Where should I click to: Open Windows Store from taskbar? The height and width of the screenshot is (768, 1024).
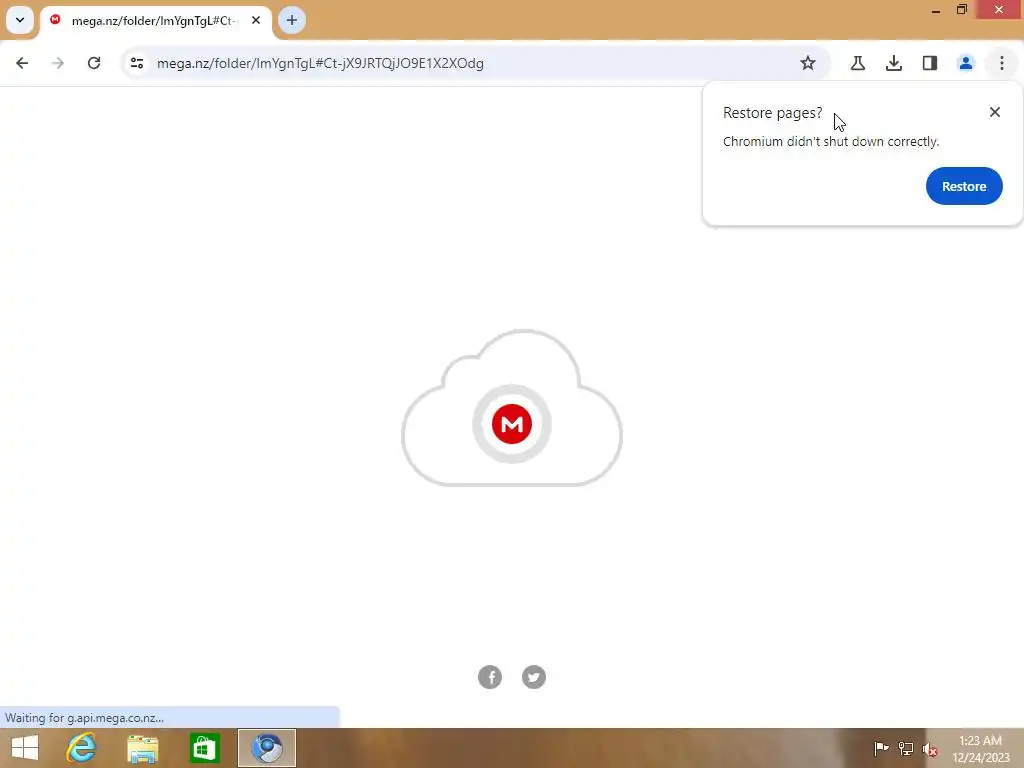(204, 748)
